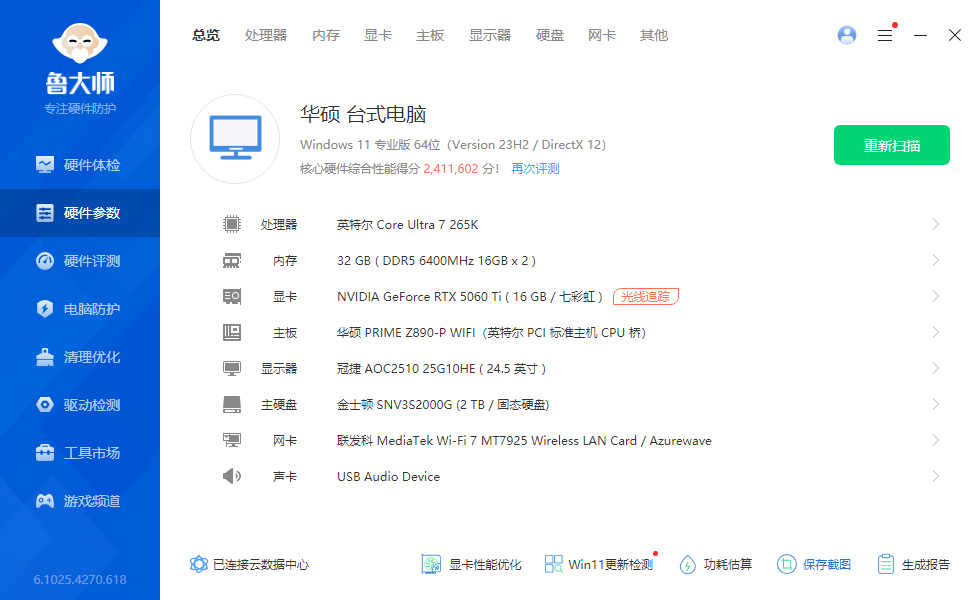This screenshot has height=600, width=980.
Task: Click the 声卡 speaker icon
Action: [232, 476]
